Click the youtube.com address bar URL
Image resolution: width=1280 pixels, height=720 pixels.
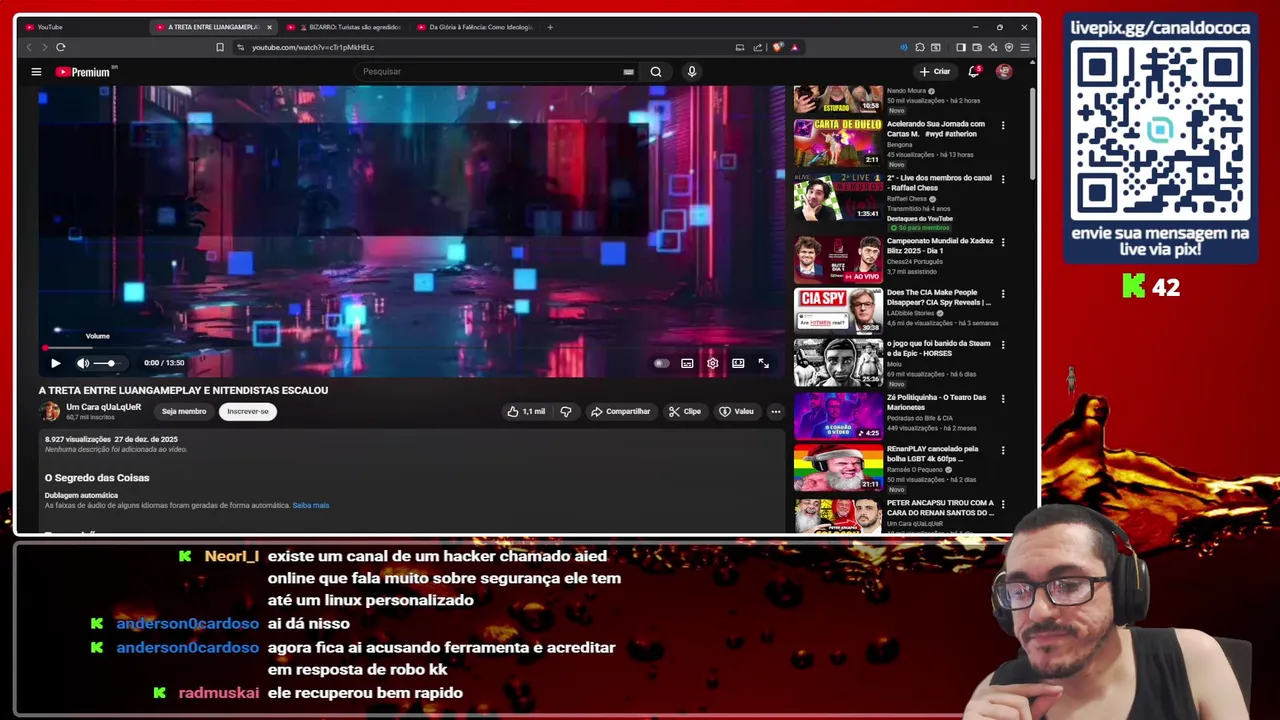click(x=313, y=47)
